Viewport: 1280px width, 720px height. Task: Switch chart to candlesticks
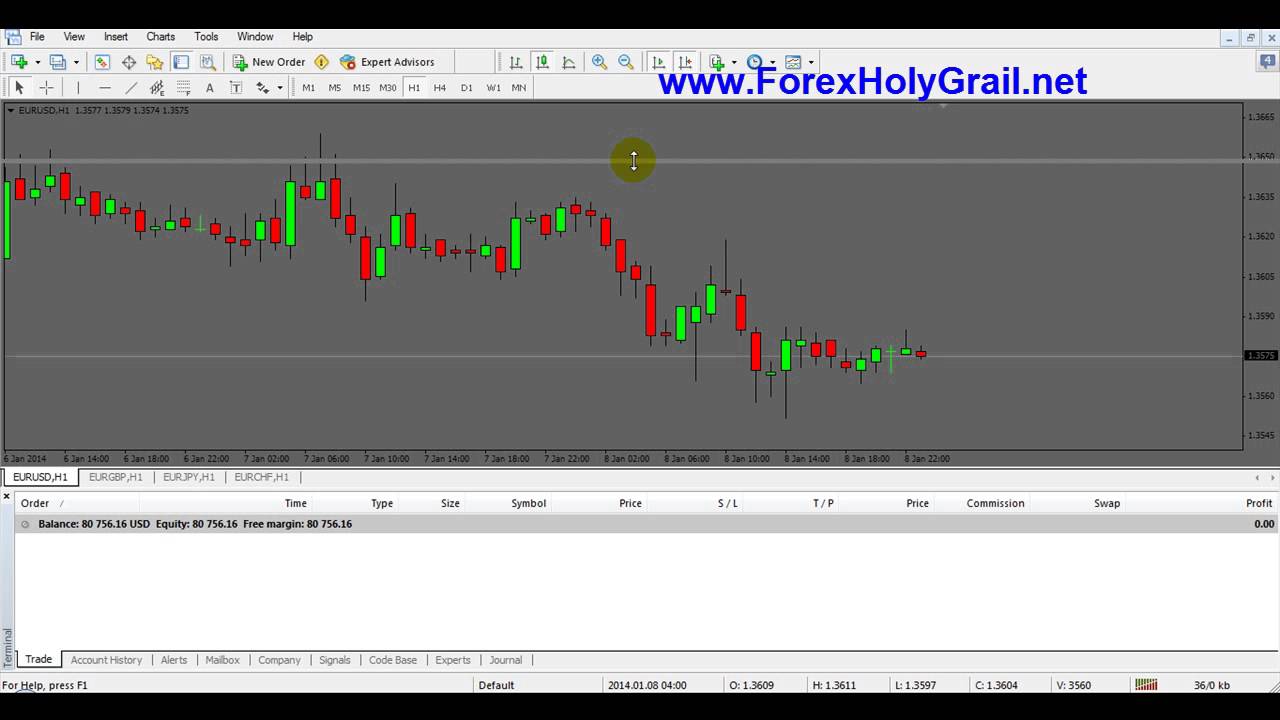coord(542,62)
